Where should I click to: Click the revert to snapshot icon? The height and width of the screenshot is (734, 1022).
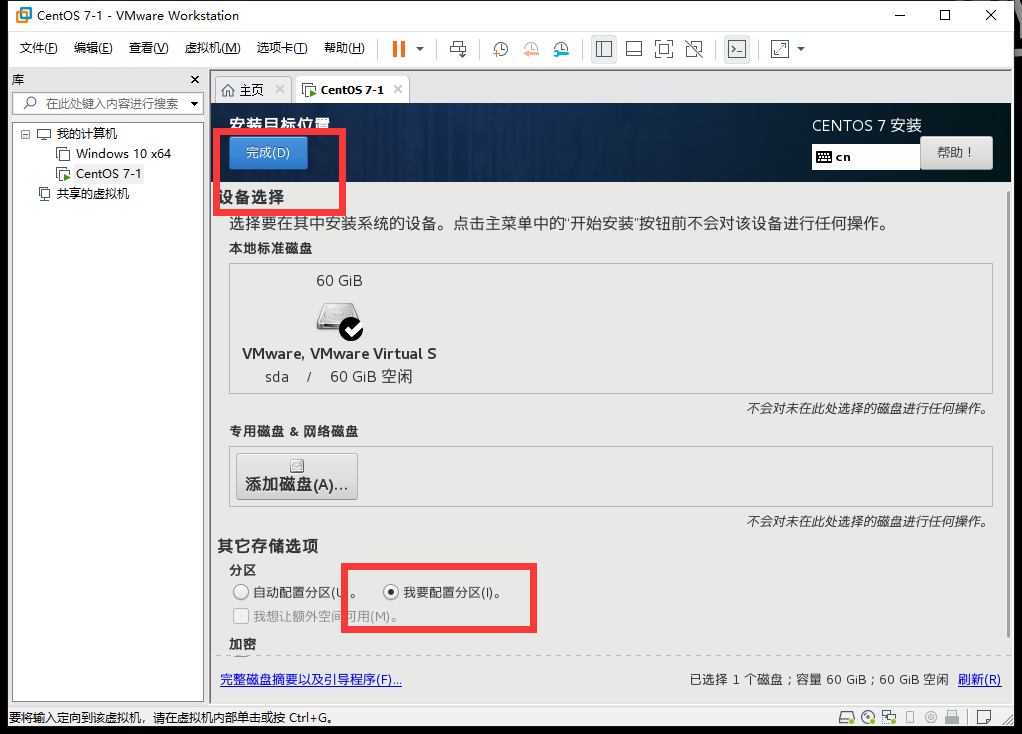tap(531, 49)
